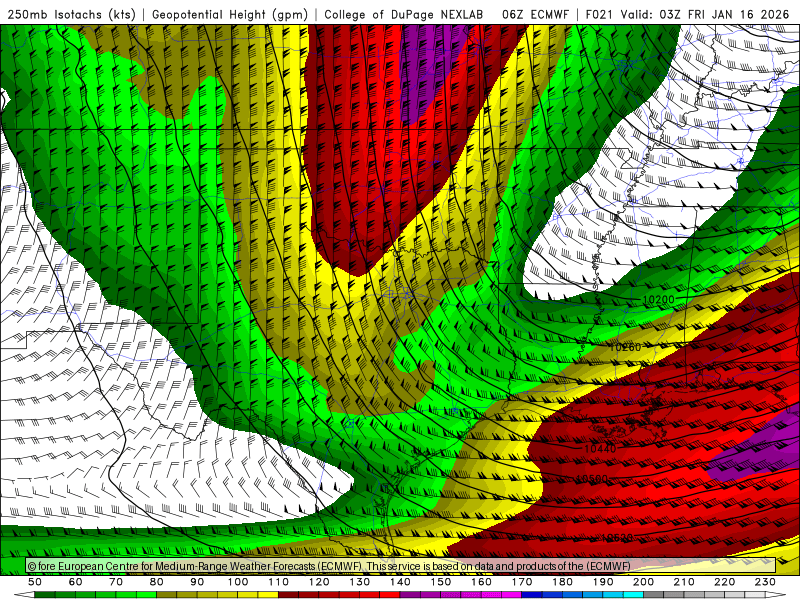This screenshot has width=800, height=600.
Task: Click the 'College of DuPage NEXLAB' header text
Action: click(404, 14)
